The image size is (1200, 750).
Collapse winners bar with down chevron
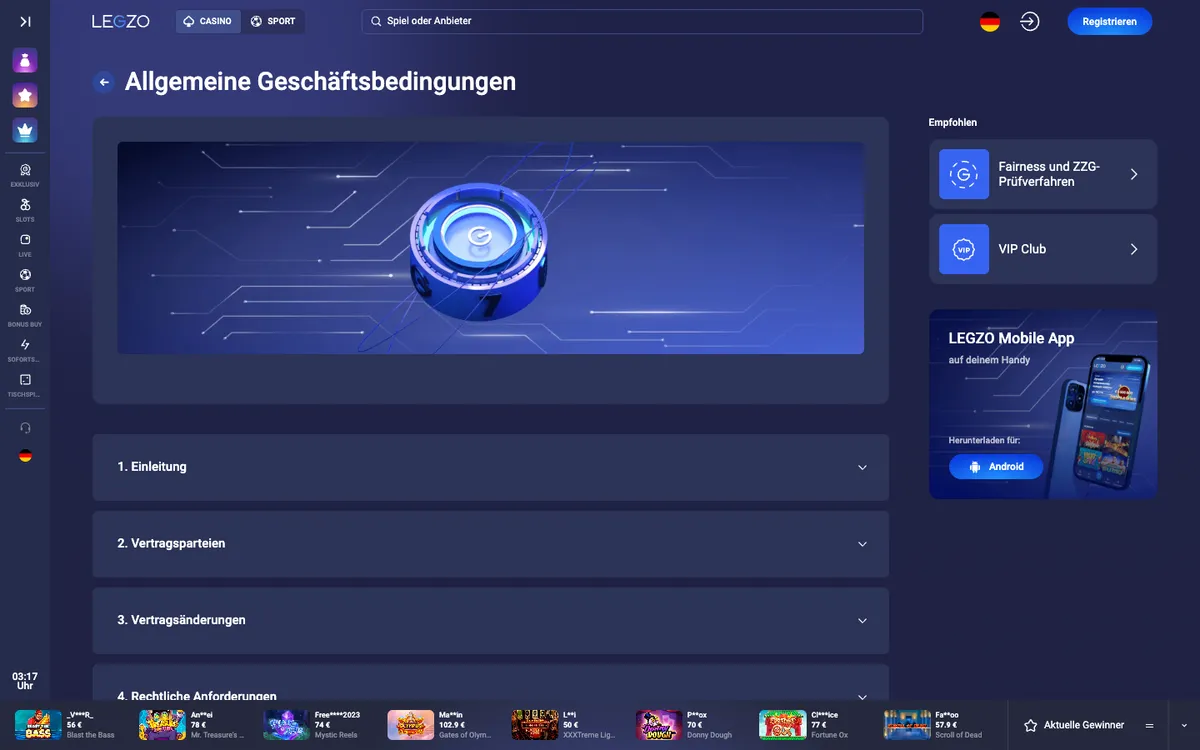(x=1185, y=725)
